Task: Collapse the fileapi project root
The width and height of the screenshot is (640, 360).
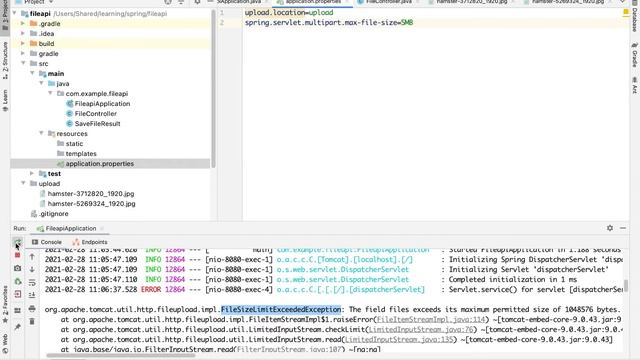Action: tap(15, 13)
